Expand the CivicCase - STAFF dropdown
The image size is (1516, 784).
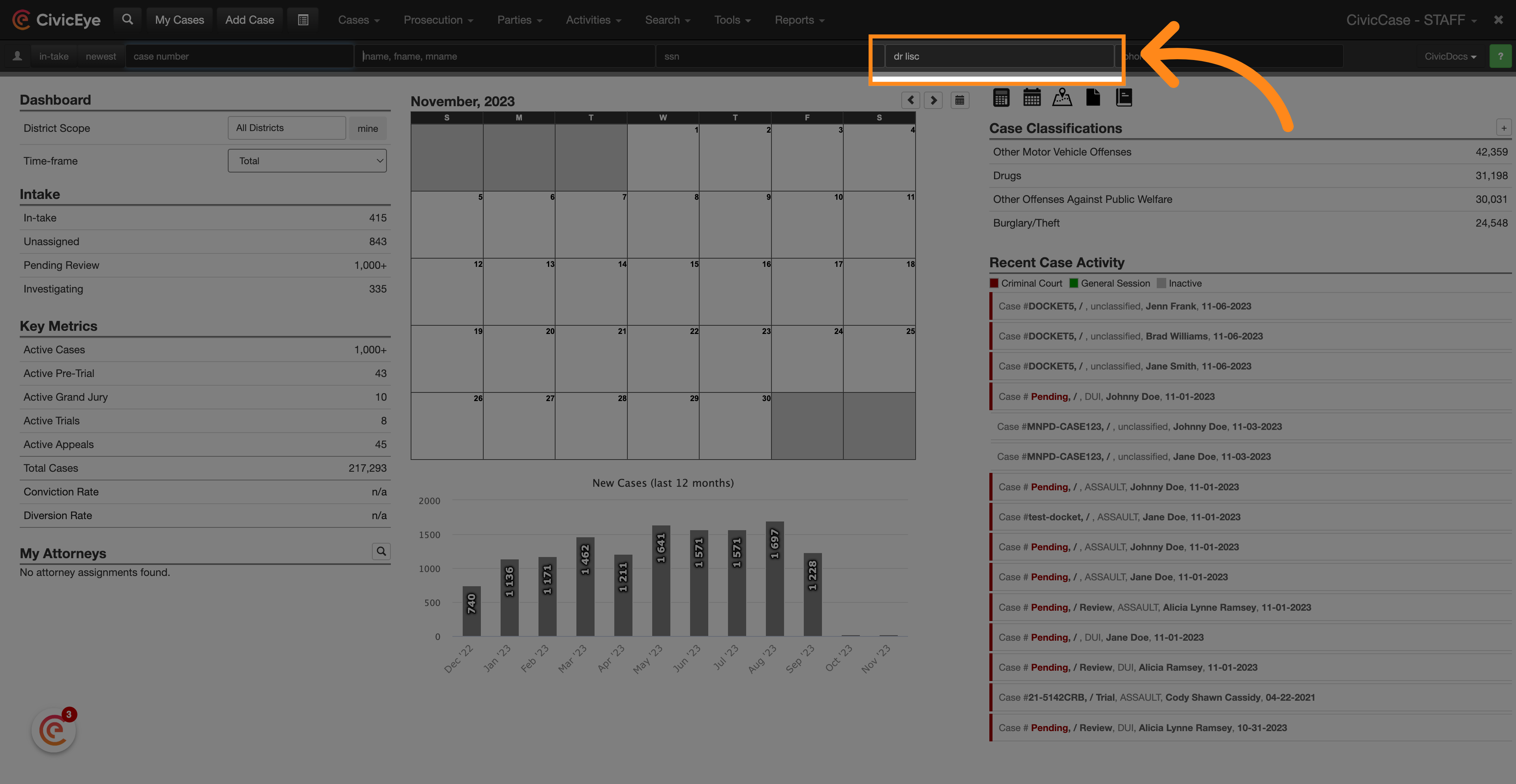coord(1411,20)
